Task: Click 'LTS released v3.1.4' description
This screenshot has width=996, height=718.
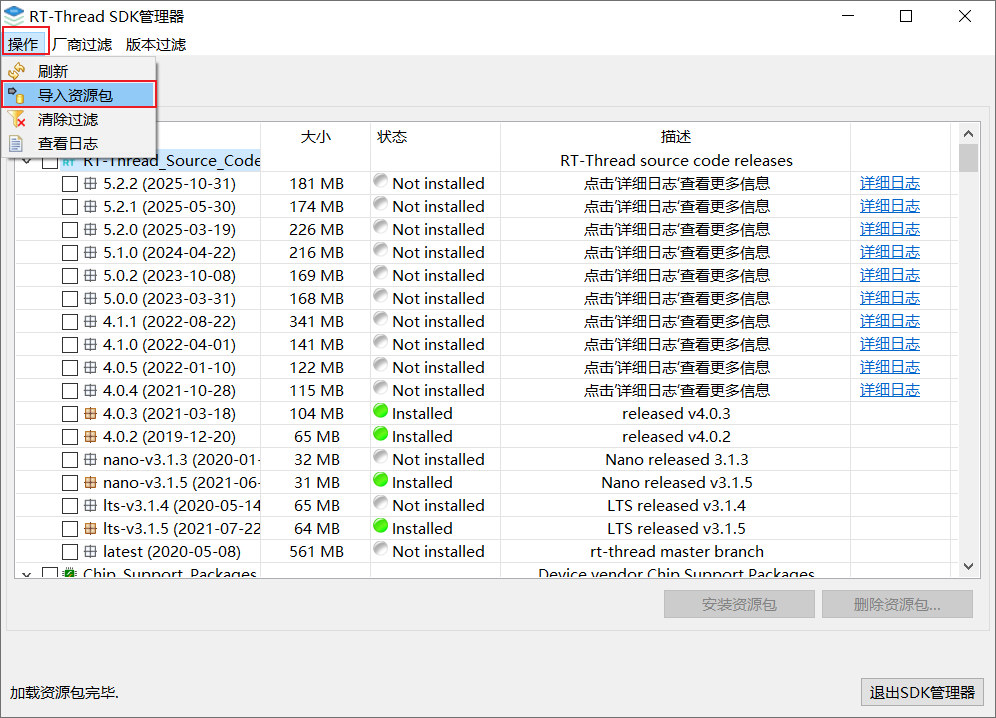Action: (x=676, y=505)
